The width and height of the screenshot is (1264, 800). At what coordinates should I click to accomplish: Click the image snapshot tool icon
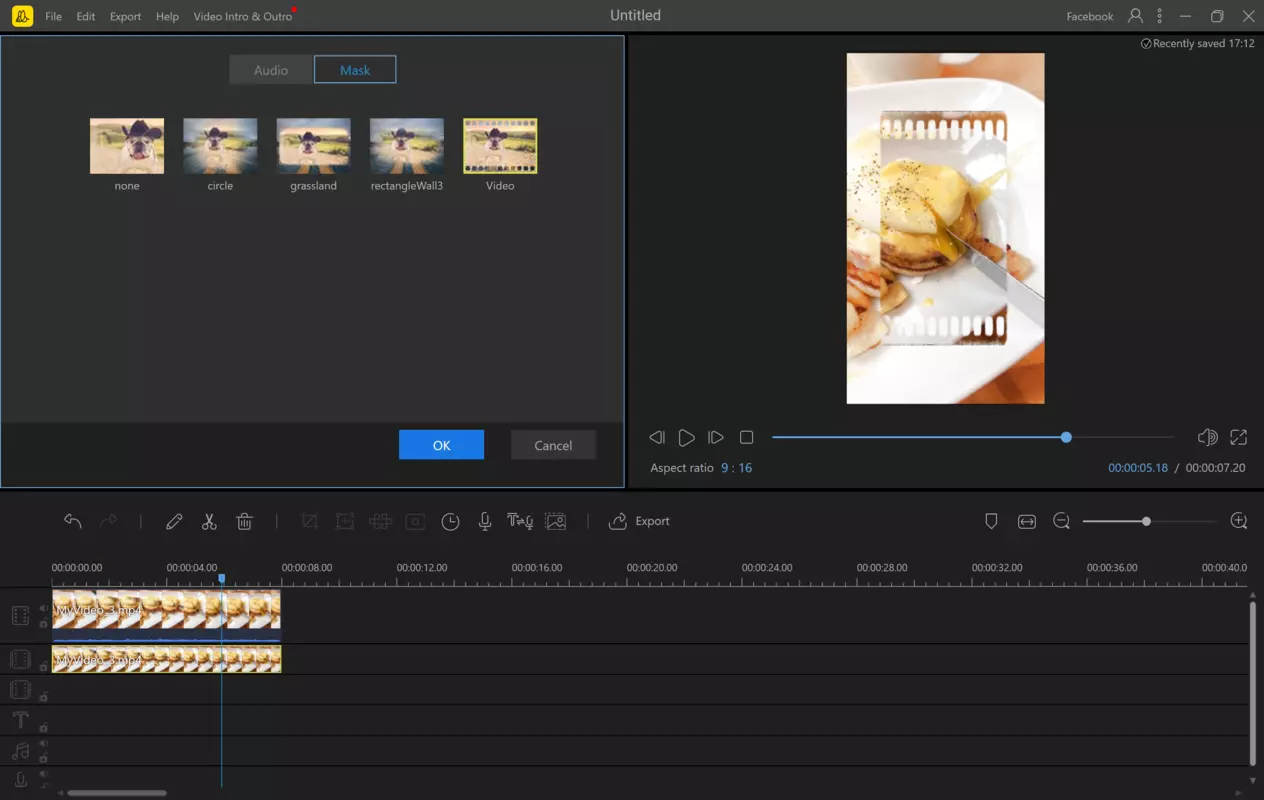coord(556,521)
